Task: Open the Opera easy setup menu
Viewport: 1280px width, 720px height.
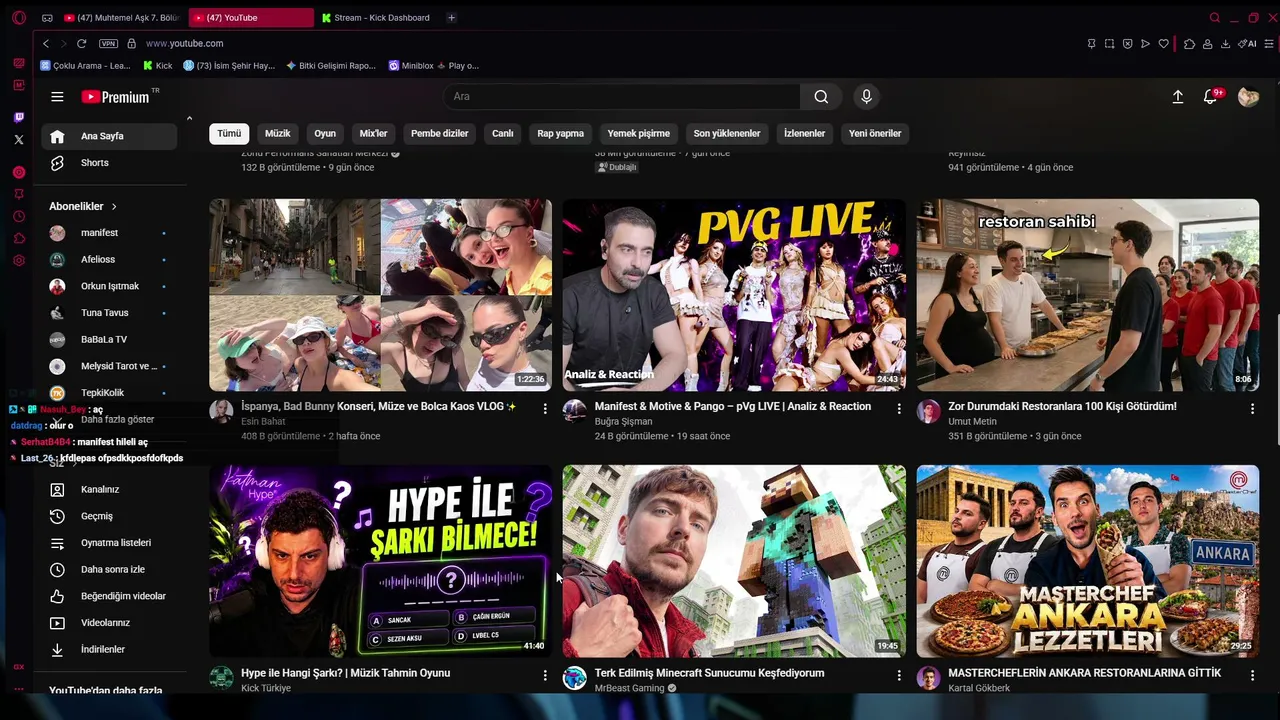Action: pos(1269,44)
